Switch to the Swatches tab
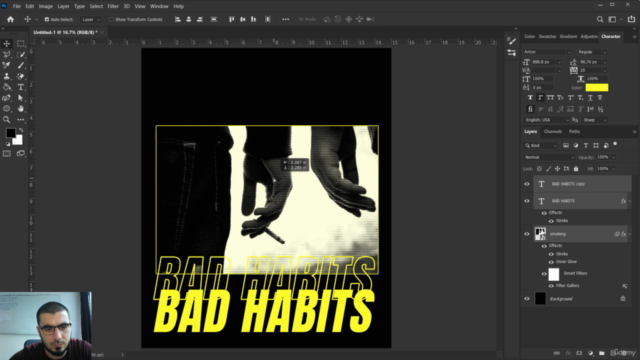 (547, 36)
